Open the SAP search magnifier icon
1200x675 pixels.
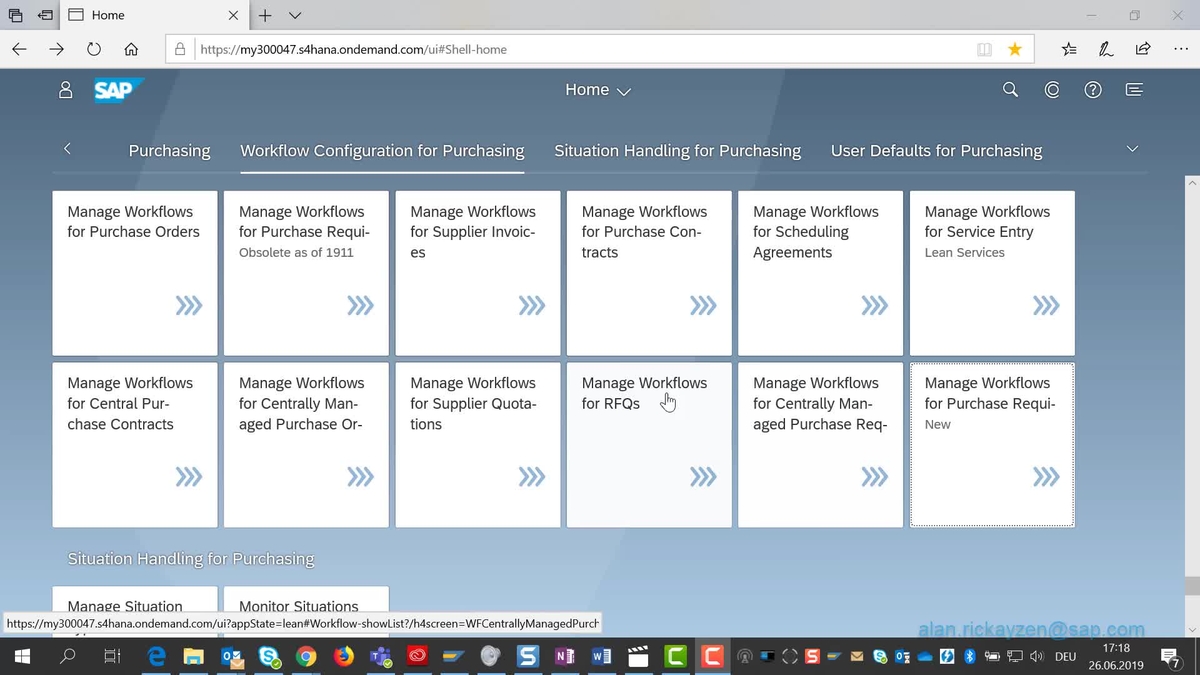[x=1010, y=90]
